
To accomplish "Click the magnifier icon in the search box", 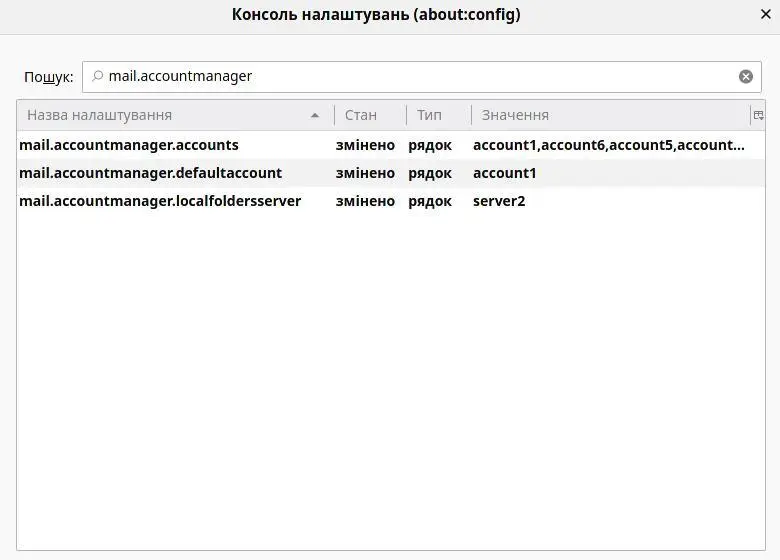I will click(98, 76).
